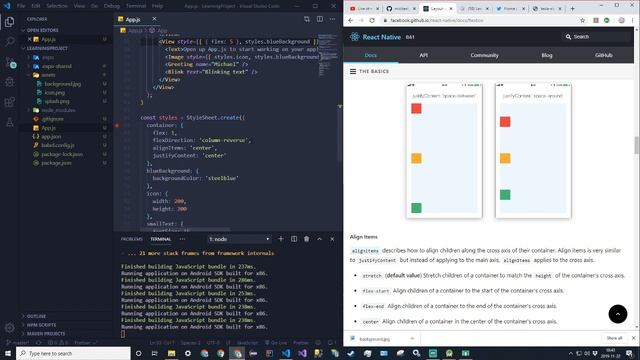Open the Source Control view in activity bar
Image resolution: width=640 pixels, height=360 pixels.
(x=10, y=62)
